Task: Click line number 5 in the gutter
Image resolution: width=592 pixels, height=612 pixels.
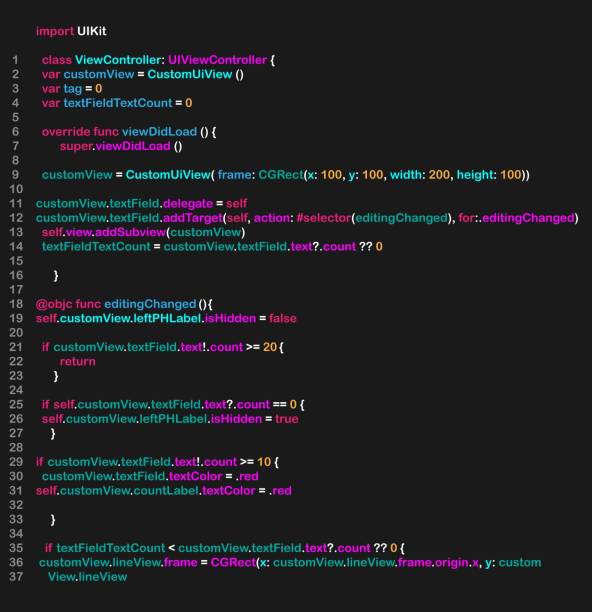Action: click(x=15, y=117)
